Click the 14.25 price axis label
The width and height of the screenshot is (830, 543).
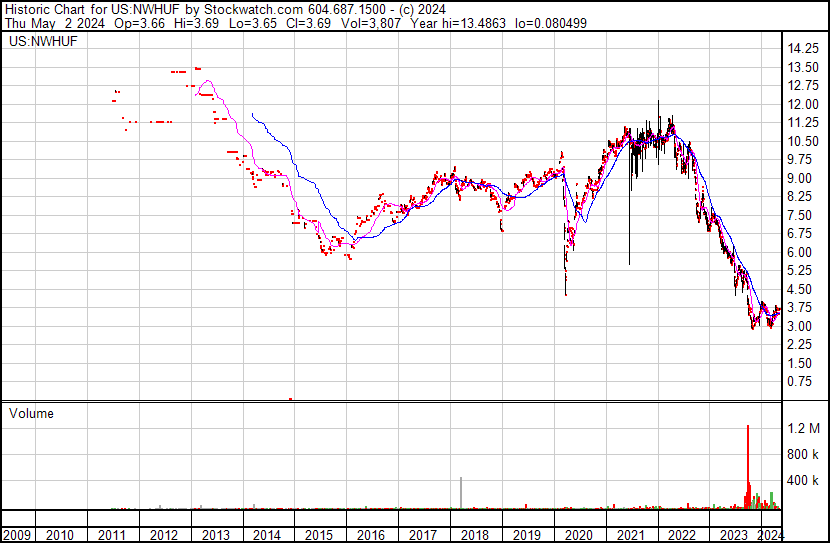[803, 49]
